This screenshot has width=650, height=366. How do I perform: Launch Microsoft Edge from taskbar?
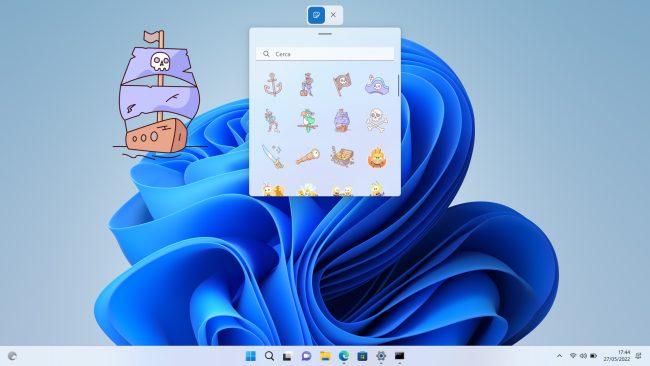tap(344, 356)
